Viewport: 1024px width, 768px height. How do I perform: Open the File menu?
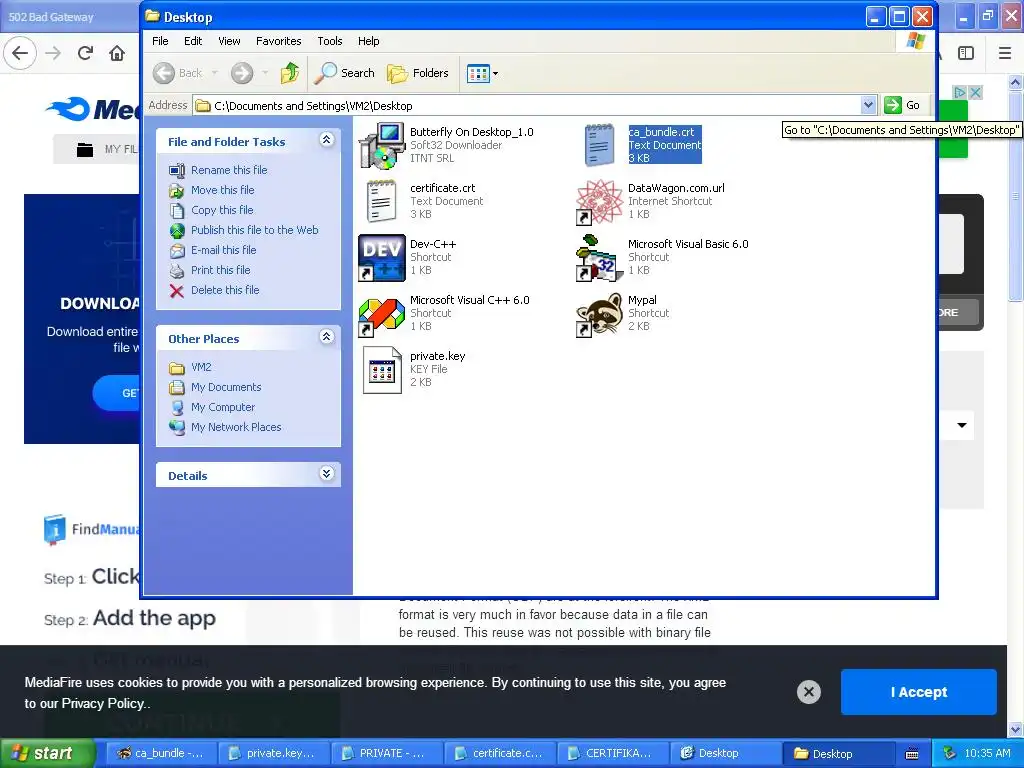click(160, 41)
